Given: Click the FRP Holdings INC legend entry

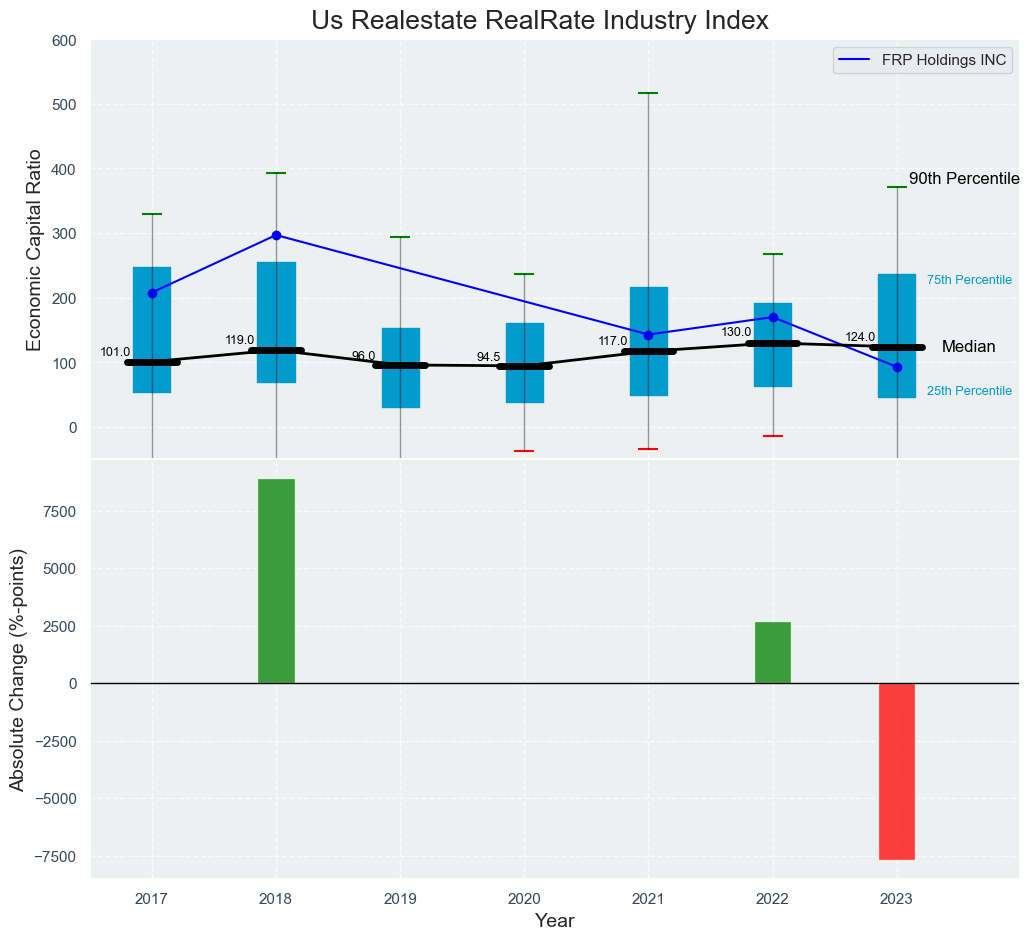Looking at the screenshot, I should (x=923, y=60).
